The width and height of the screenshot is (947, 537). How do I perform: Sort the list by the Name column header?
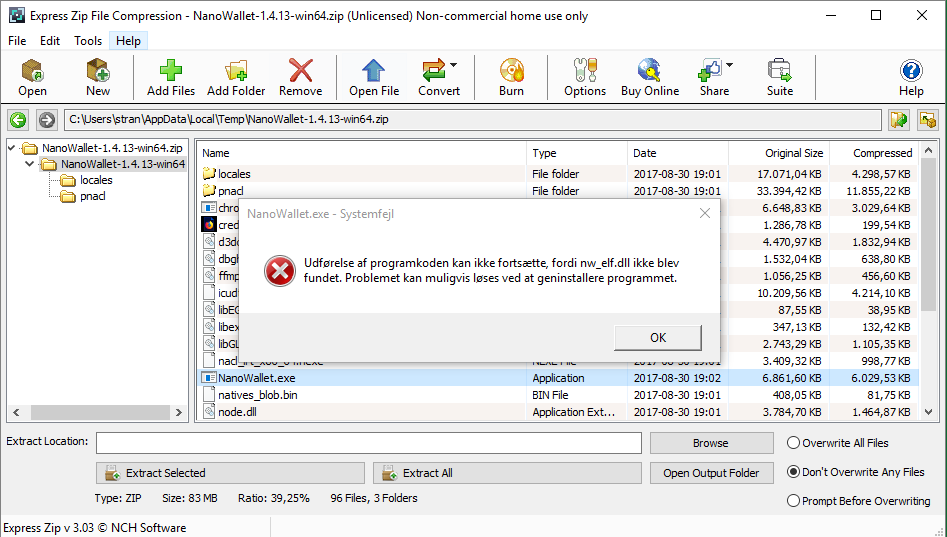pyautogui.click(x=362, y=153)
